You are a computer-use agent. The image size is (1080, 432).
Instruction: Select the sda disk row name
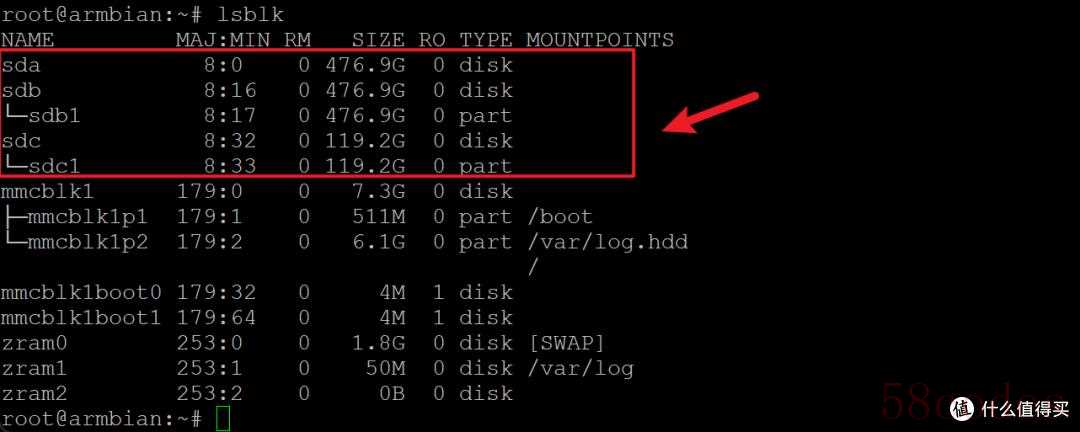tap(21, 65)
